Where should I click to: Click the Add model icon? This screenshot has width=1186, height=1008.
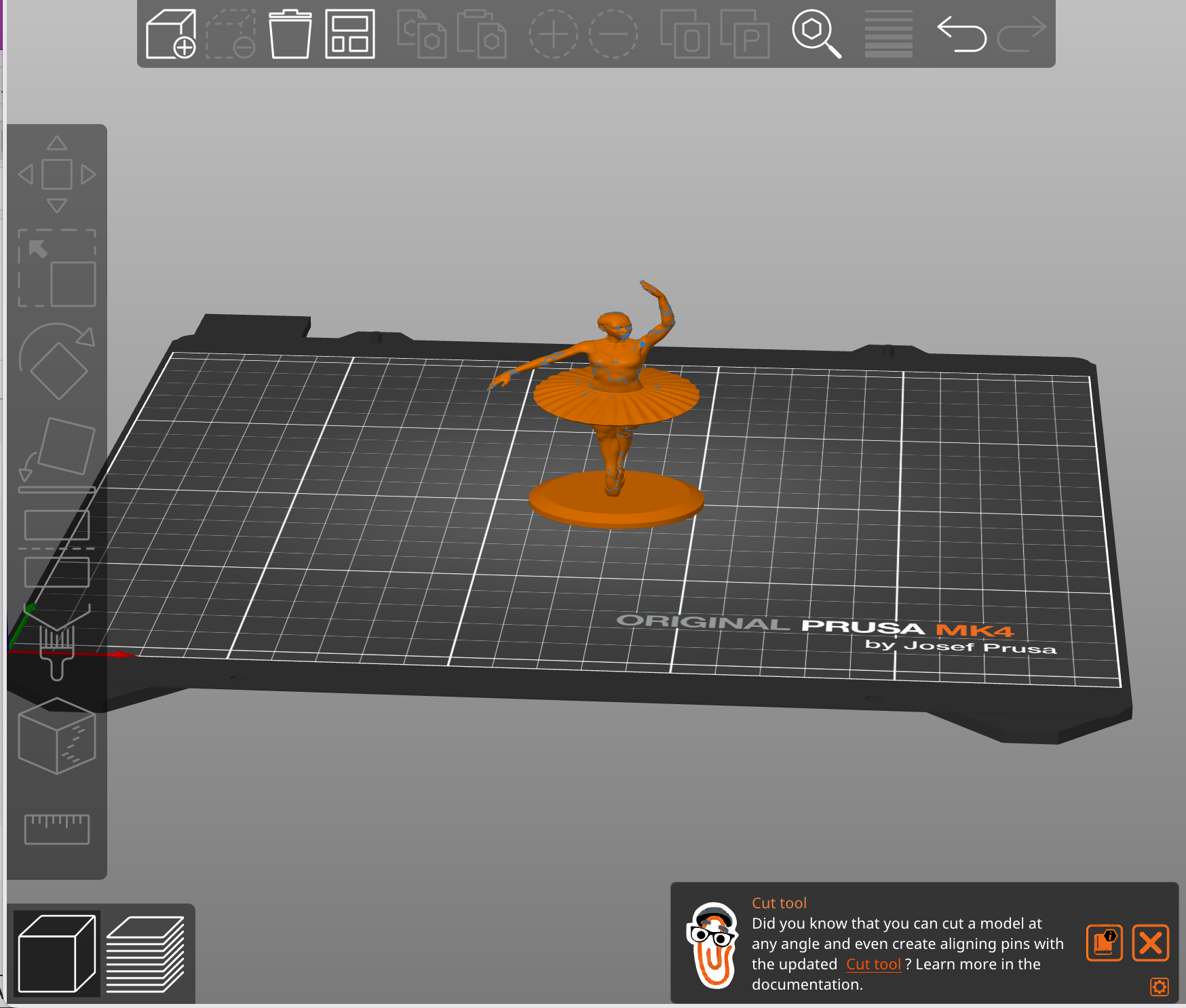tap(171, 34)
